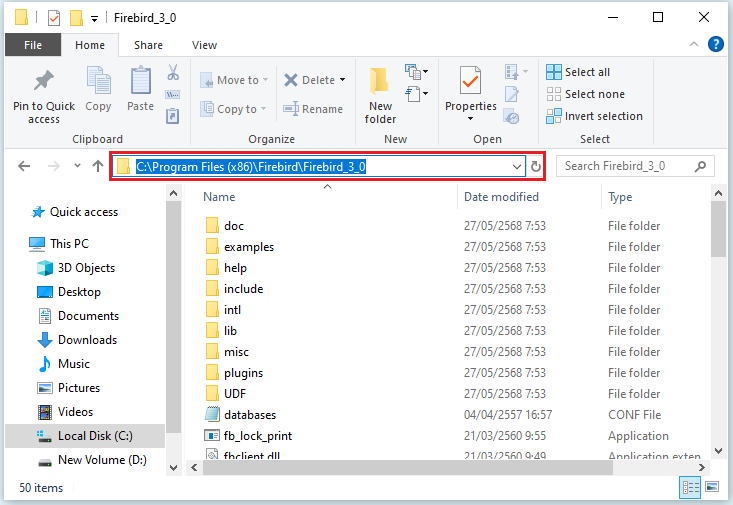Switch to details view in status bar

pos(691,488)
